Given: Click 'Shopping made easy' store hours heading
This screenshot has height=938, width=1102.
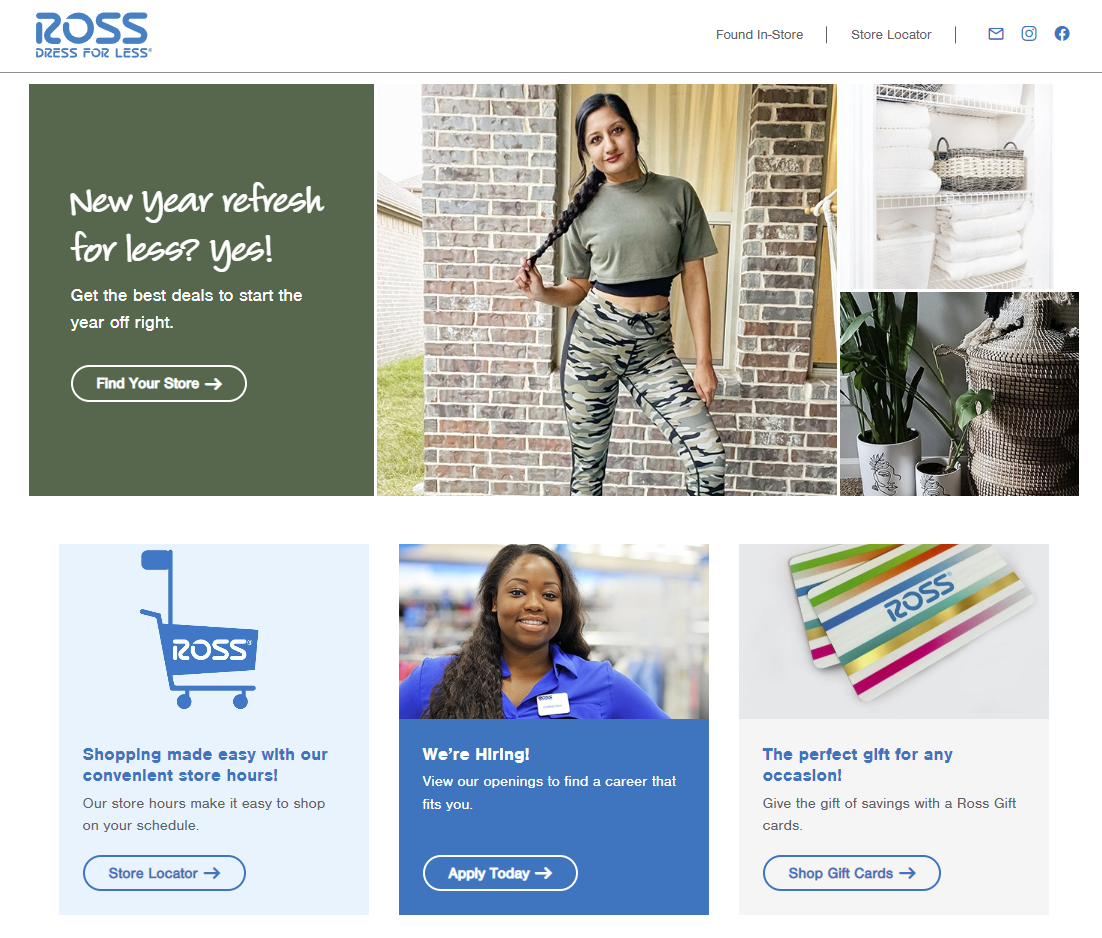Looking at the screenshot, I should pyautogui.click(x=205, y=764).
